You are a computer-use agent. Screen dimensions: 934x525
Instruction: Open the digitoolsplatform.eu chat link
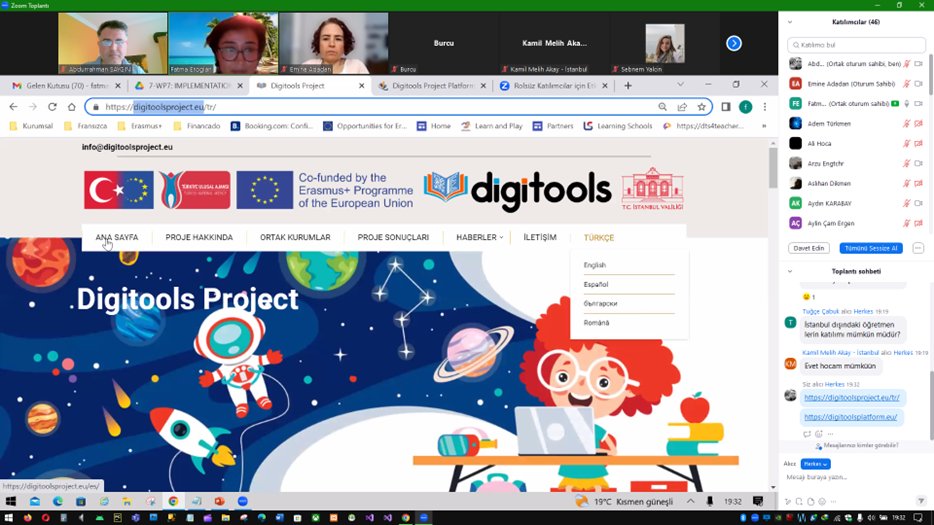click(850, 417)
